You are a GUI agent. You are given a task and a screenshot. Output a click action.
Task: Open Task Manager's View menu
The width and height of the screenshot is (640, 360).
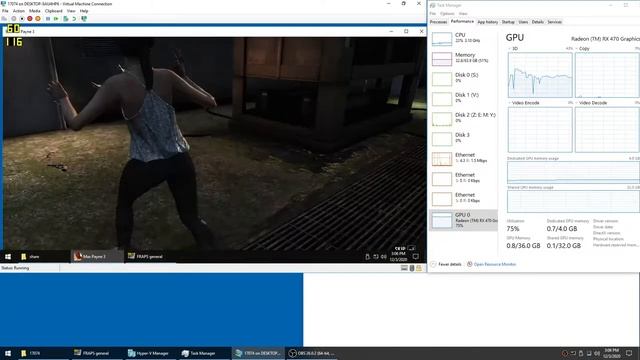(463, 13)
